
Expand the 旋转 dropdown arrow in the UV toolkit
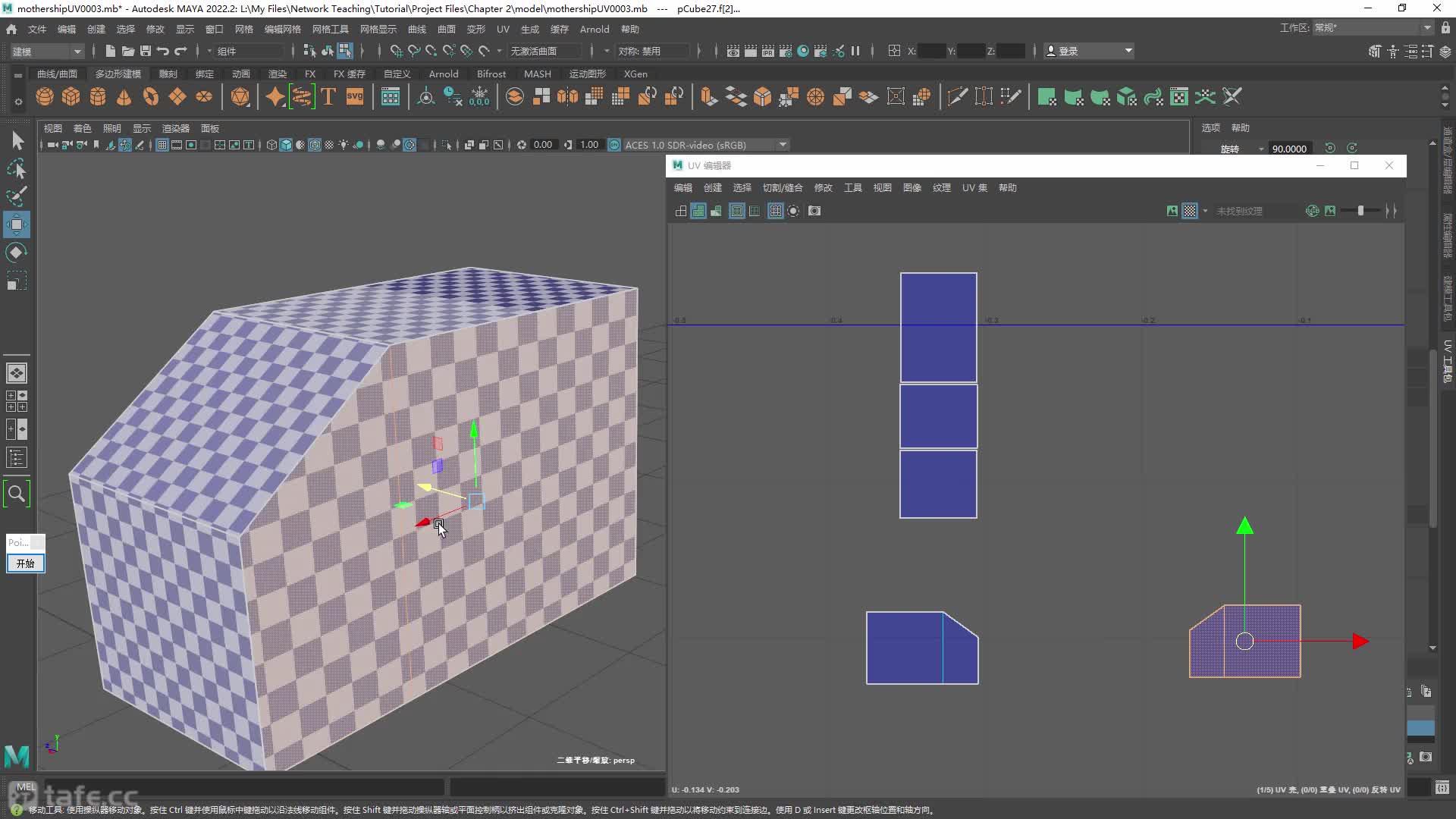(1261, 149)
